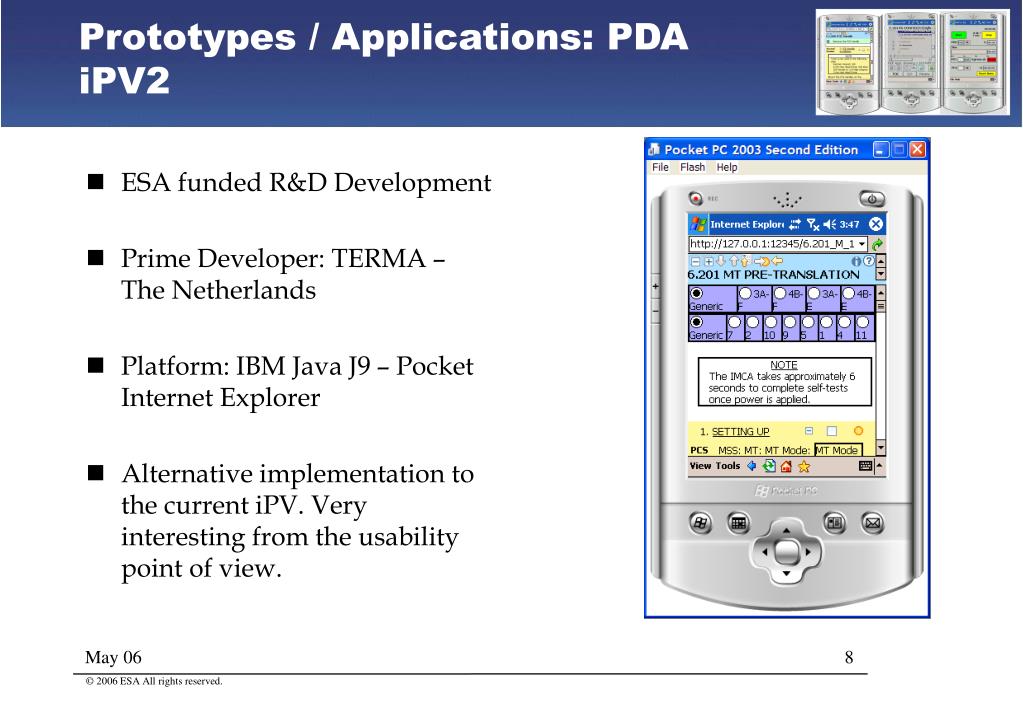Image resolution: width=1023 pixels, height=708 pixels.
Task: Click the yellow right arrow with circle icon
Action: point(760,261)
